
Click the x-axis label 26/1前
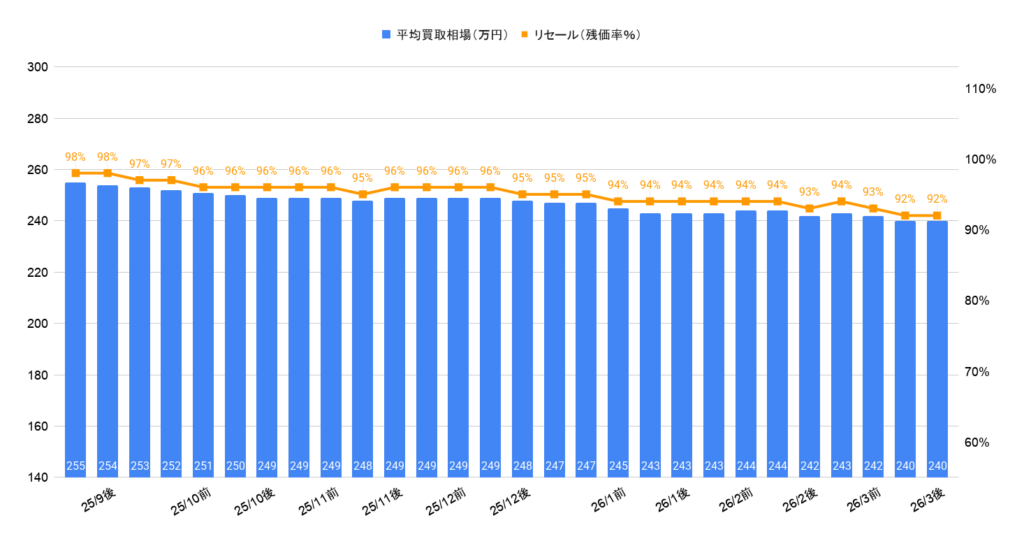[609, 501]
